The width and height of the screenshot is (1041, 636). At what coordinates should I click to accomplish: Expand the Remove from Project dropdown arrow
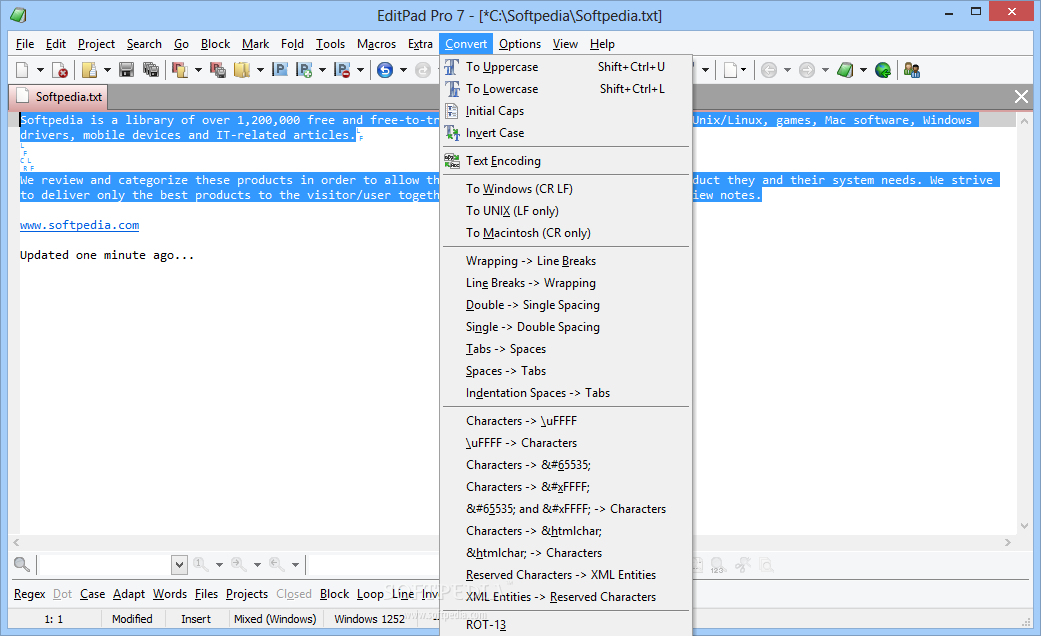click(x=360, y=70)
